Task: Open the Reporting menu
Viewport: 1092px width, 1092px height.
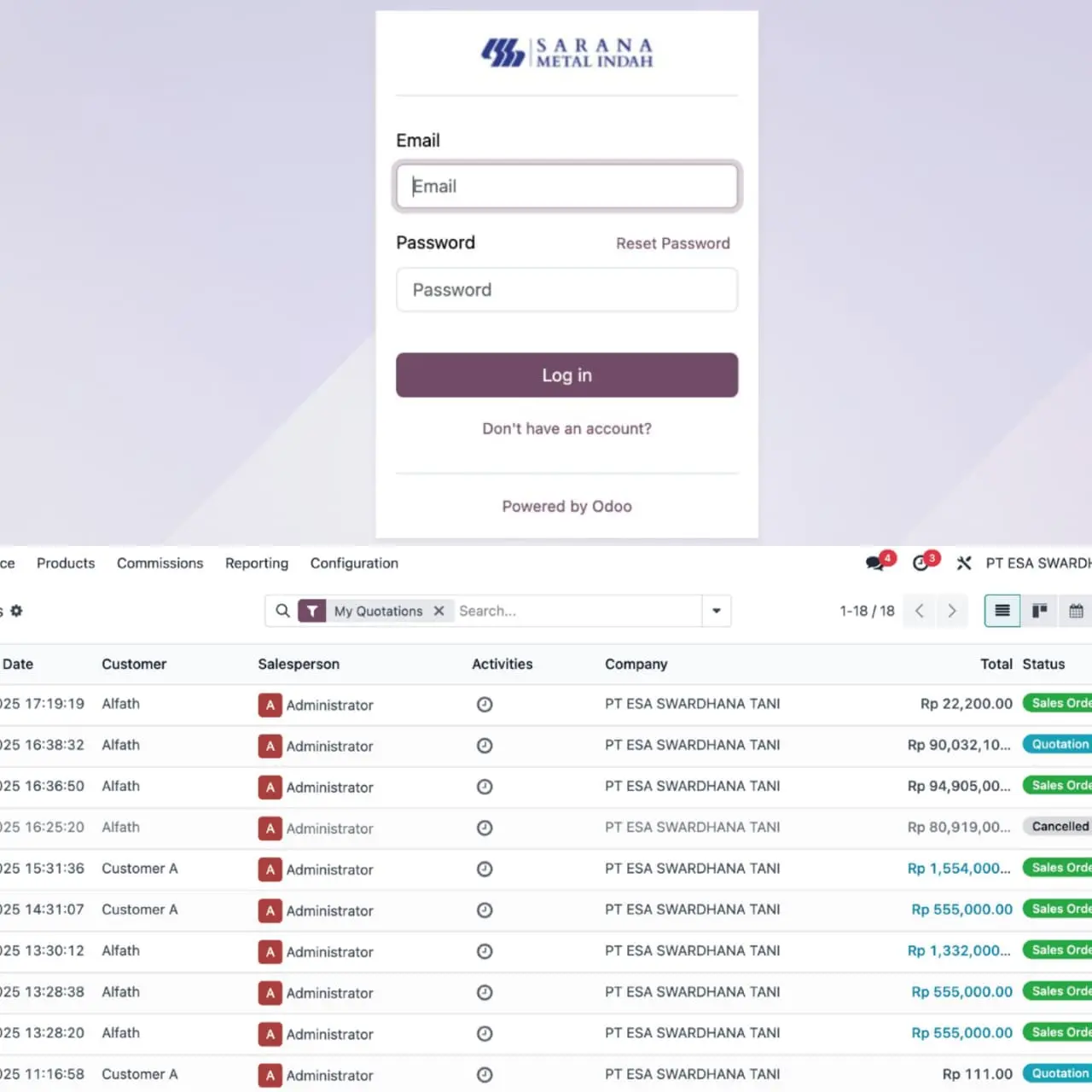Action: (x=257, y=563)
